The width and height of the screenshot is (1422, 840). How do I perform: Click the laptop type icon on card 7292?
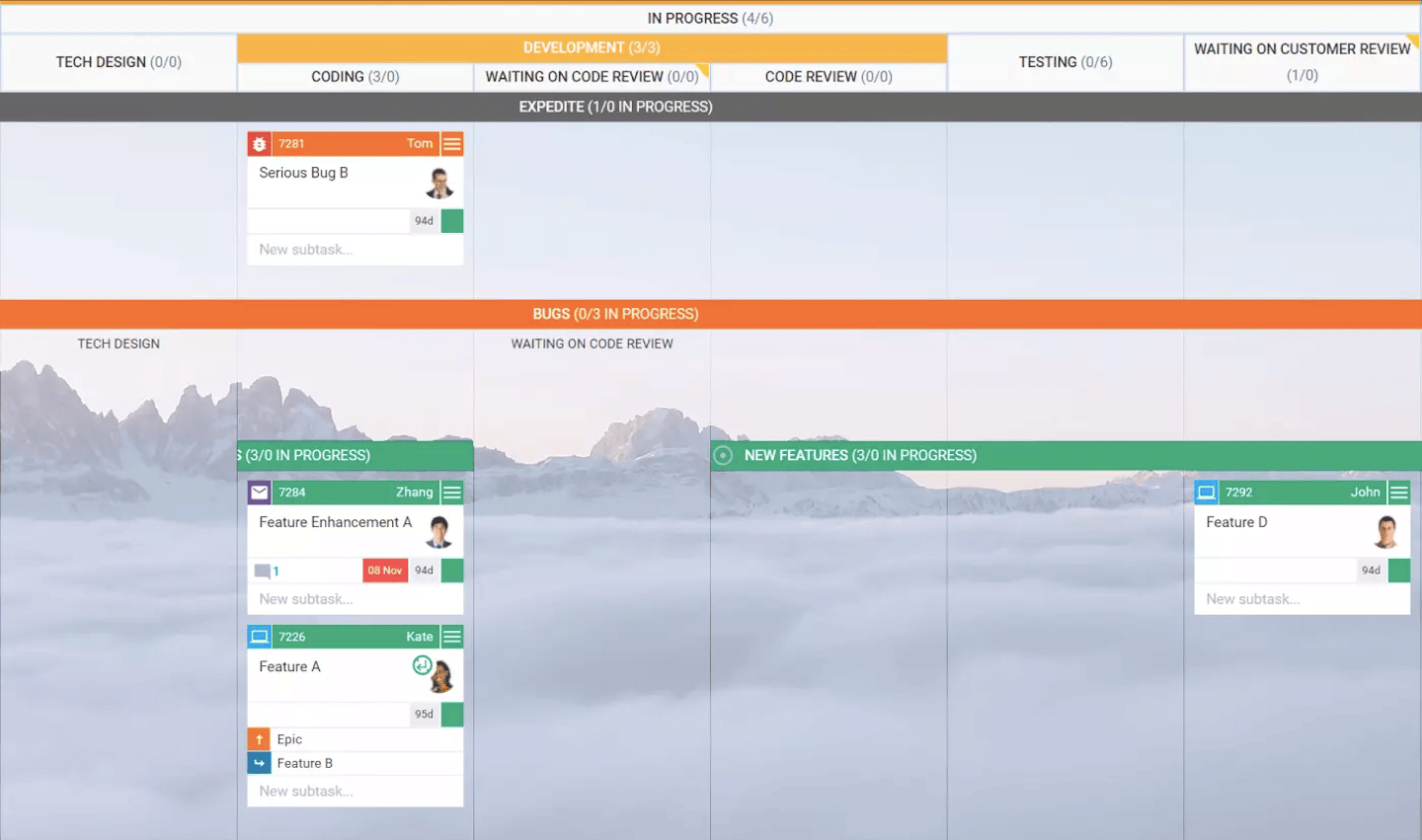[x=1207, y=492]
